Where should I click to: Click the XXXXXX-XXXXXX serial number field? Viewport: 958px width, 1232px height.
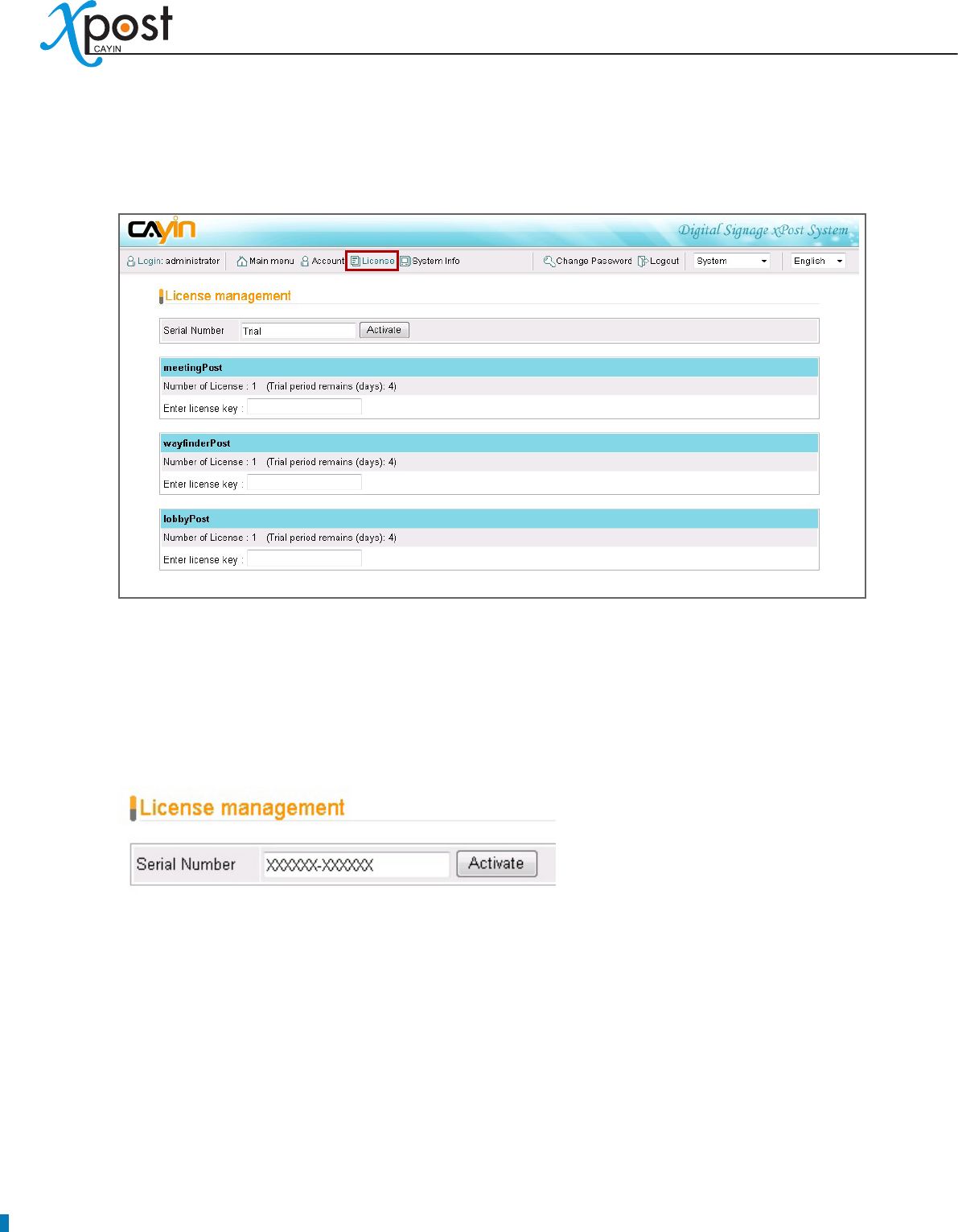[x=356, y=865]
